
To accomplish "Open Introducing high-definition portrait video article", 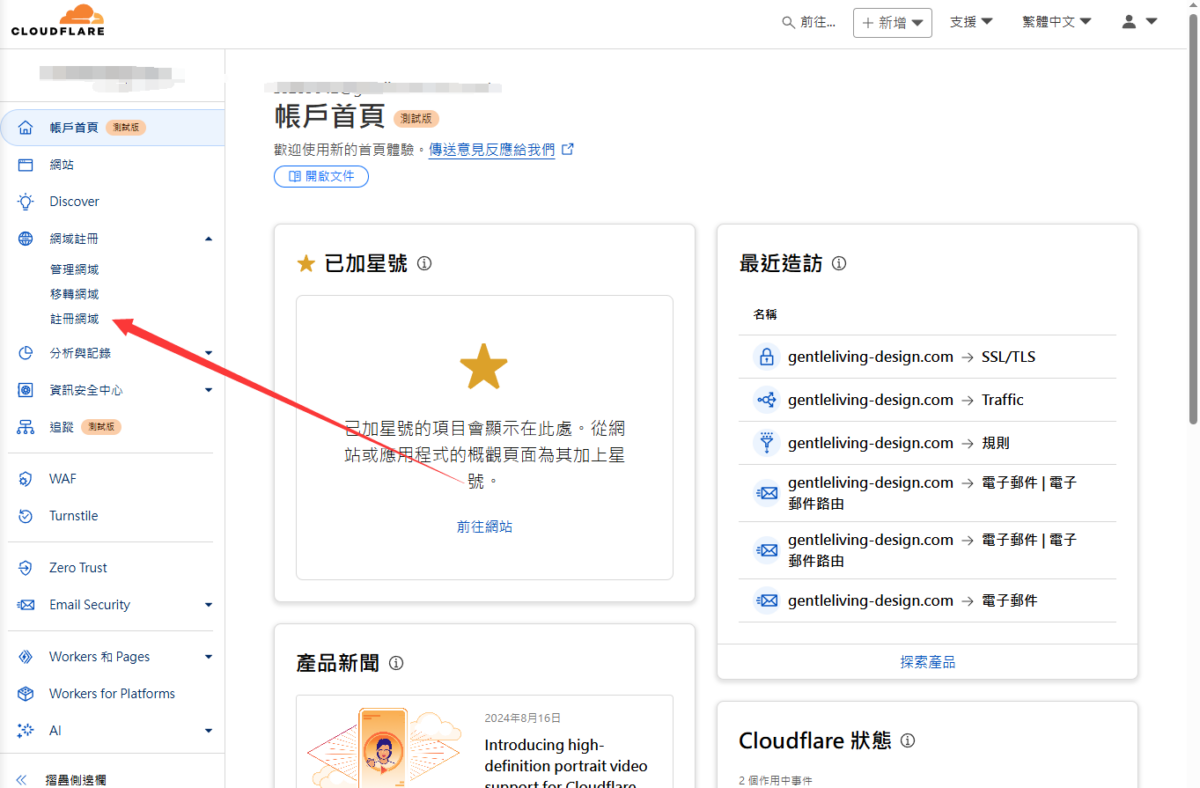I will coord(566,764).
